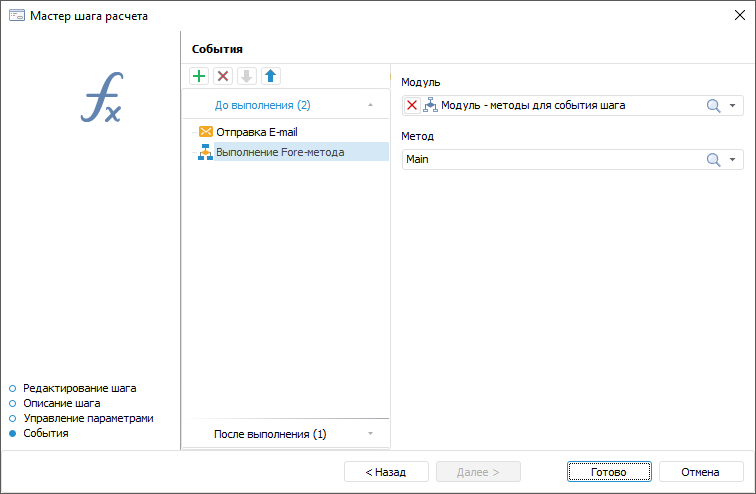Screen dimensions: 756x494
Task: Click the < Назад button
Action: [385, 472]
